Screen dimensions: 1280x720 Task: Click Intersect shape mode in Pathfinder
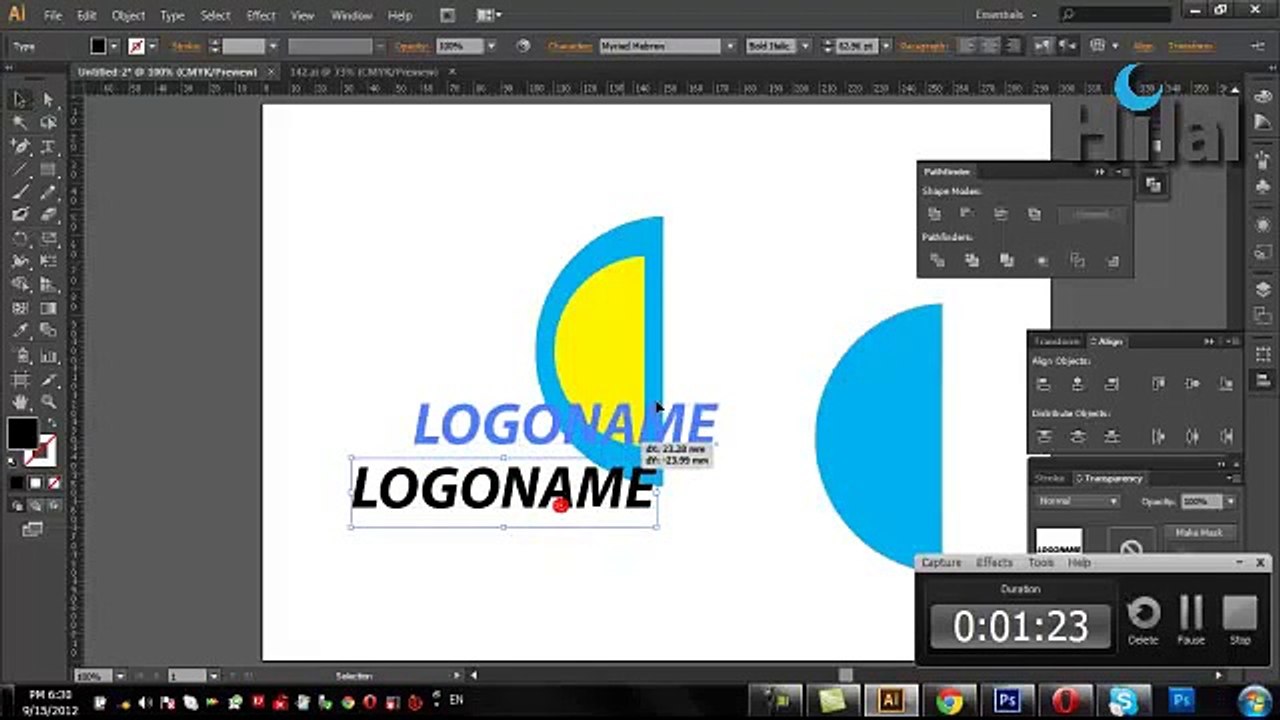(x=1000, y=214)
